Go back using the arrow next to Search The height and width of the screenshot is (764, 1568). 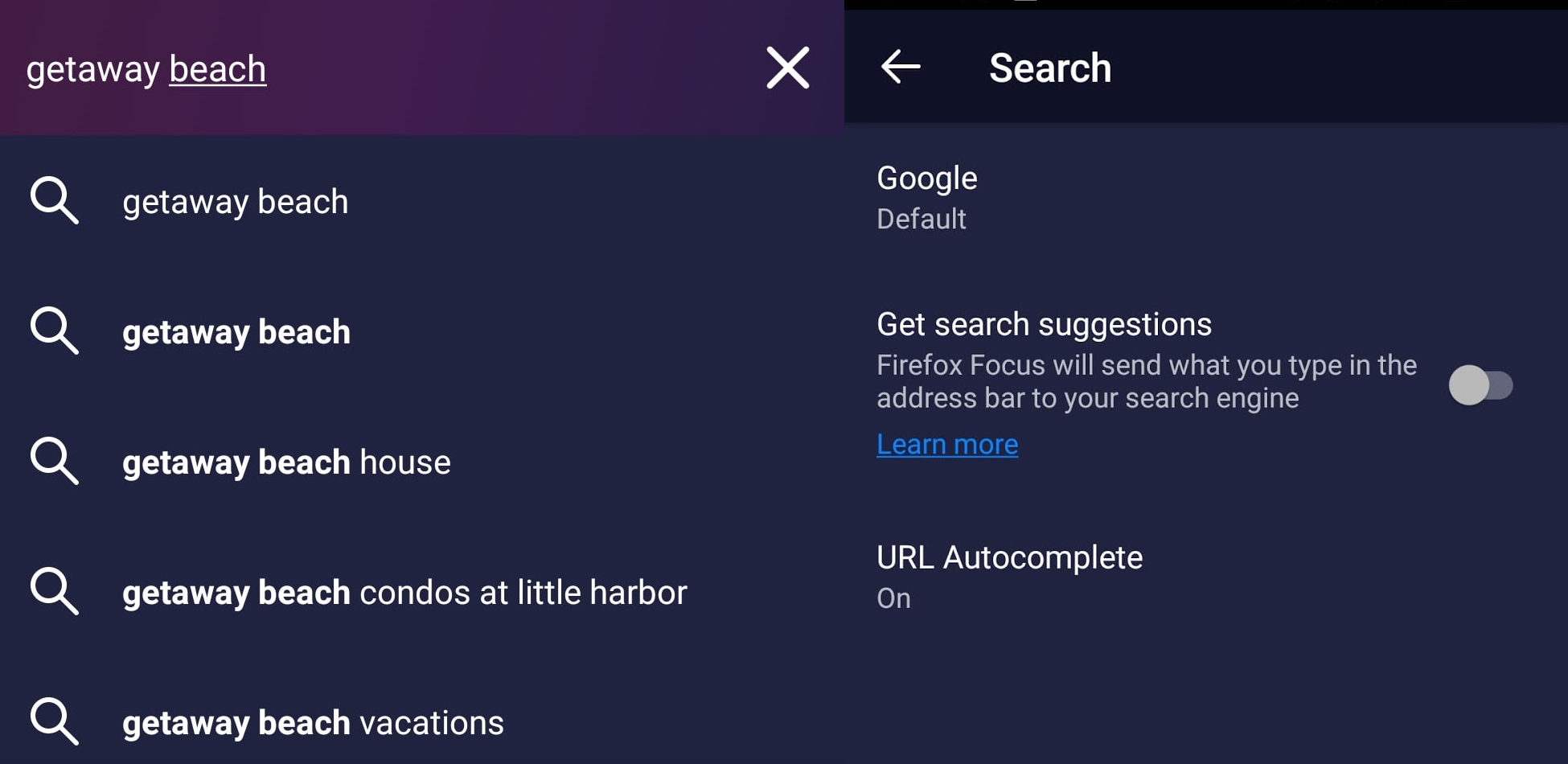point(901,67)
